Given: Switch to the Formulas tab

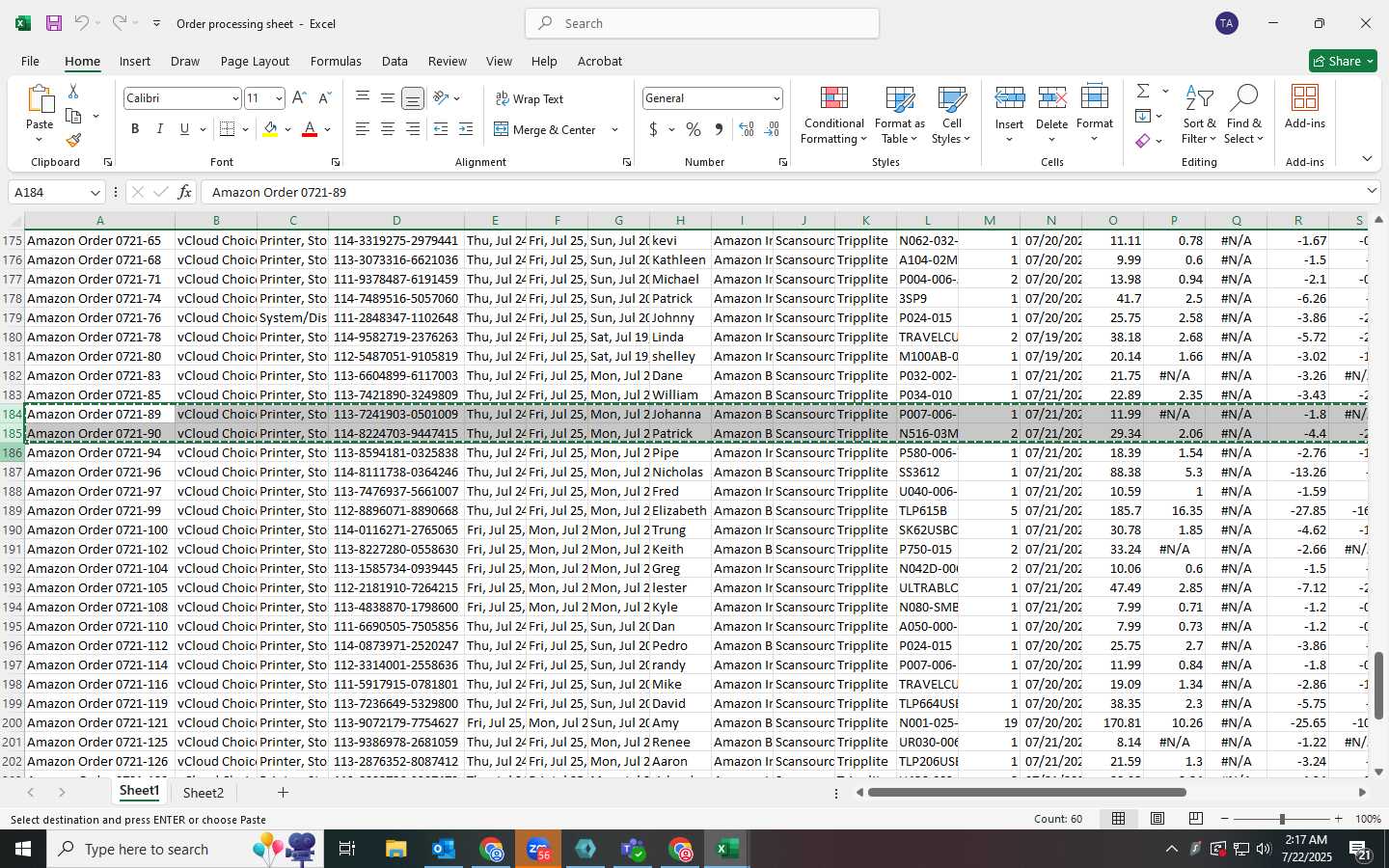Looking at the screenshot, I should pos(336,61).
